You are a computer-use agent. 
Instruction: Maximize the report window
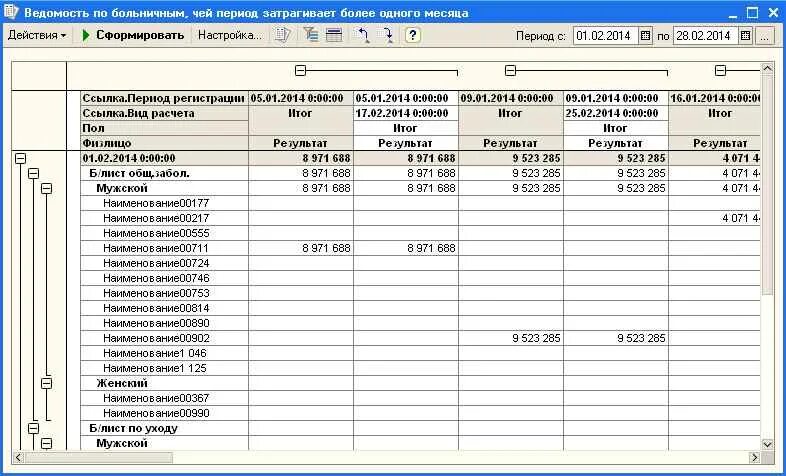point(752,12)
